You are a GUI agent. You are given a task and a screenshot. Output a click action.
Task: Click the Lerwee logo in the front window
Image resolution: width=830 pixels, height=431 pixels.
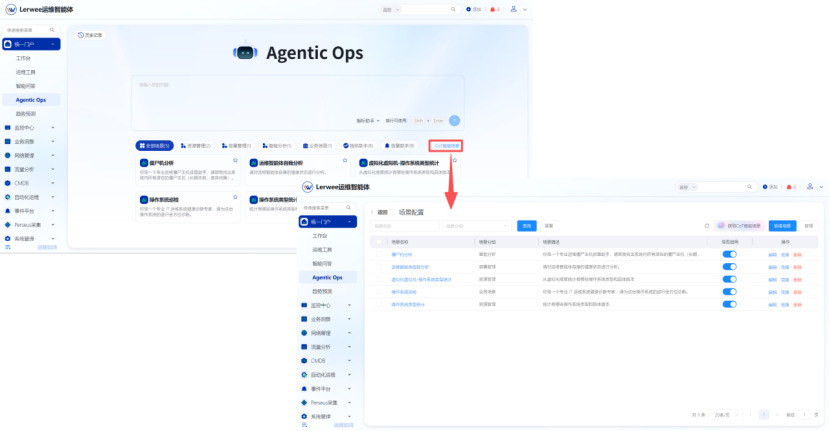coord(308,187)
